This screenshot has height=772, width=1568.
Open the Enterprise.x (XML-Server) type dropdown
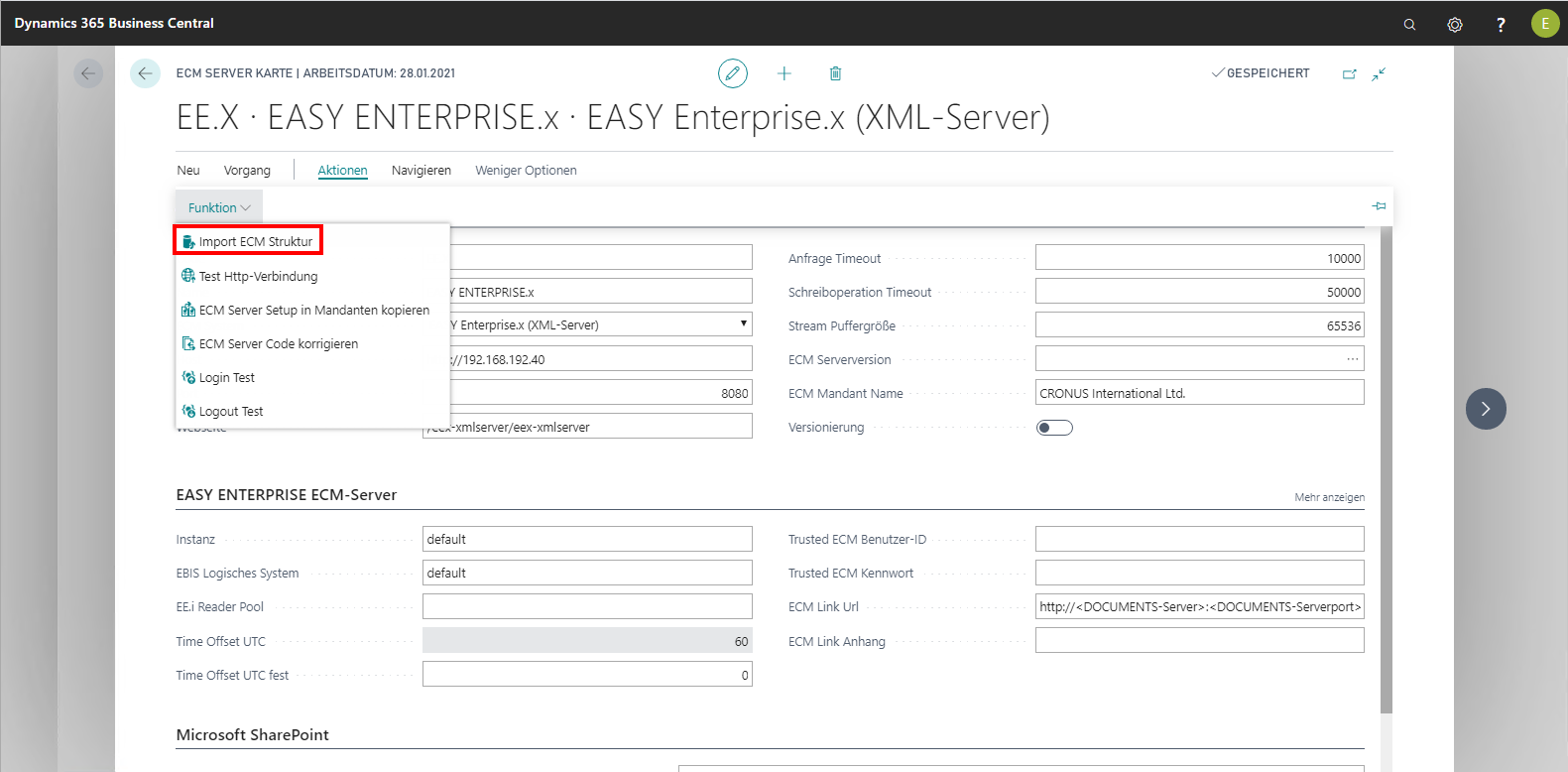(x=744, y=324)
